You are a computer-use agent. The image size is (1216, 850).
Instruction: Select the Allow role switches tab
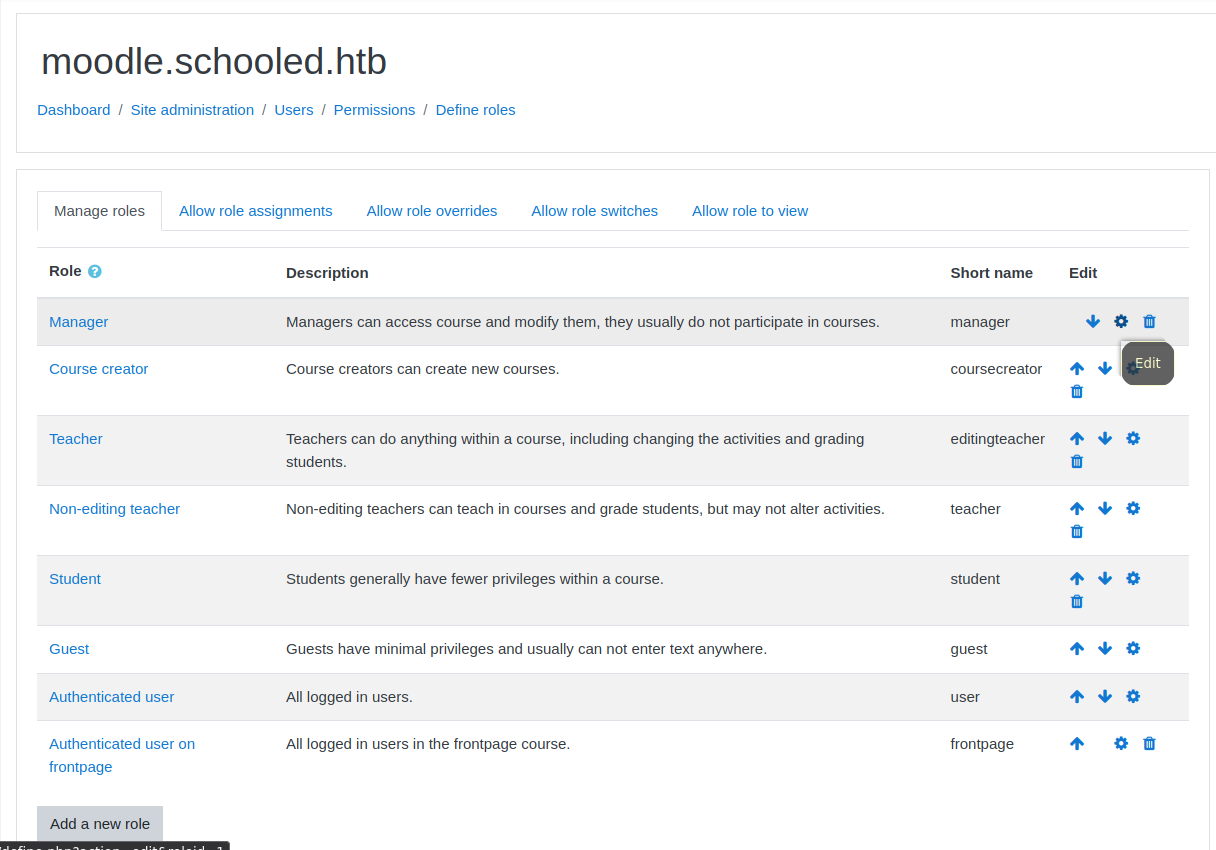(x=594, y=211)
